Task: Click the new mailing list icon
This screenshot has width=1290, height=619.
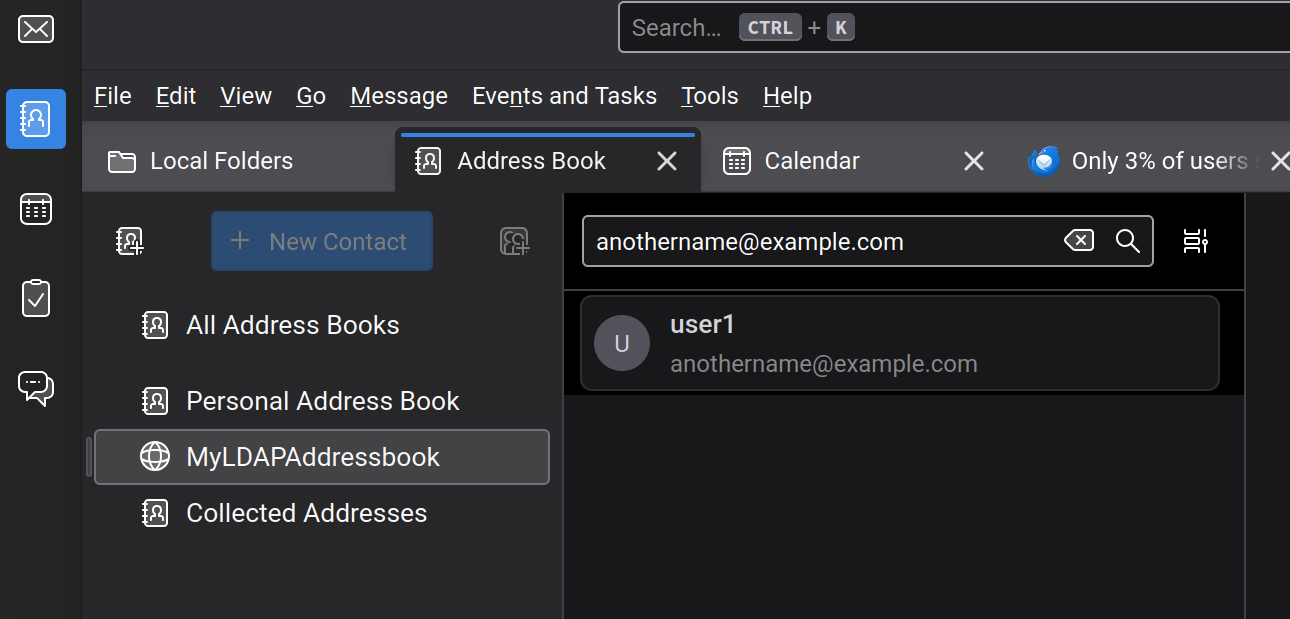Action: click(514, 241)
